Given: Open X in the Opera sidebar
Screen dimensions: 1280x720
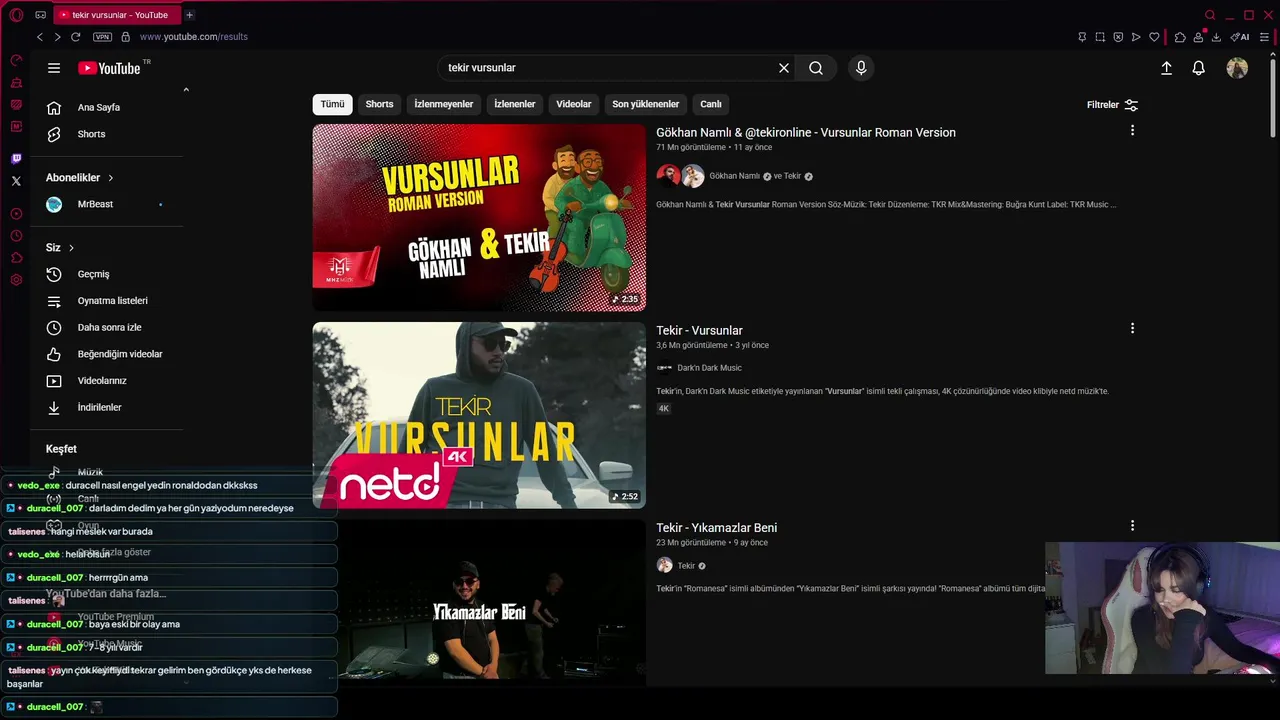Looking at the screenshot, I should tap(16, 181).
